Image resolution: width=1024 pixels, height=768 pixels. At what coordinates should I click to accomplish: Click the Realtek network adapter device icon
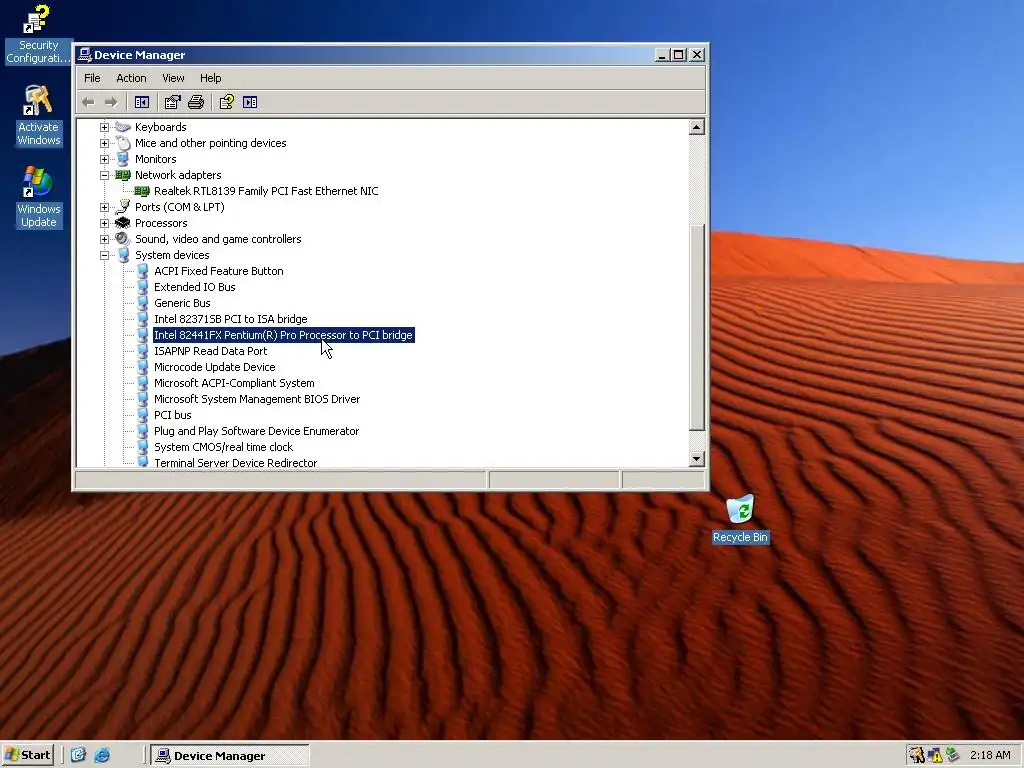(x=142, y=191)
